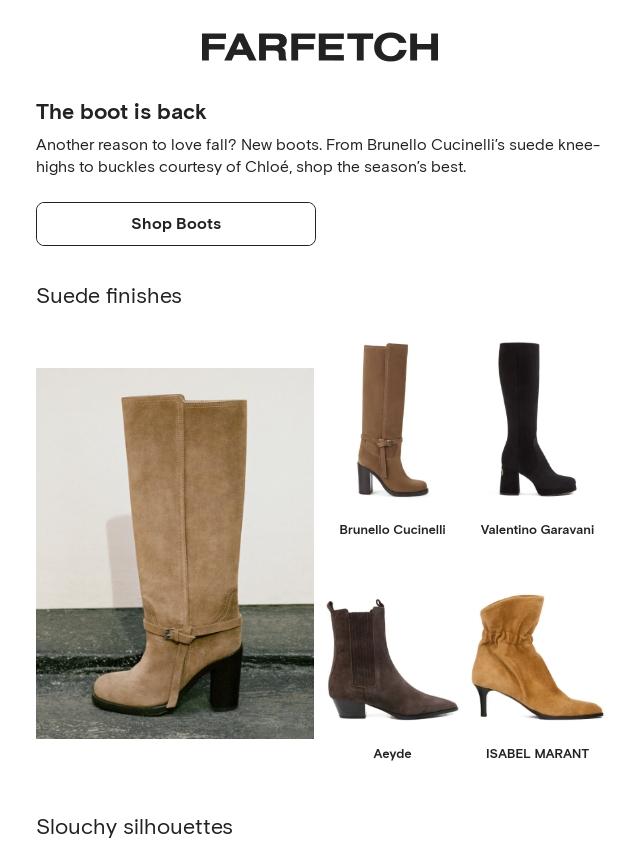Click the Aeyde brand name link

click(x=392, y=754)
